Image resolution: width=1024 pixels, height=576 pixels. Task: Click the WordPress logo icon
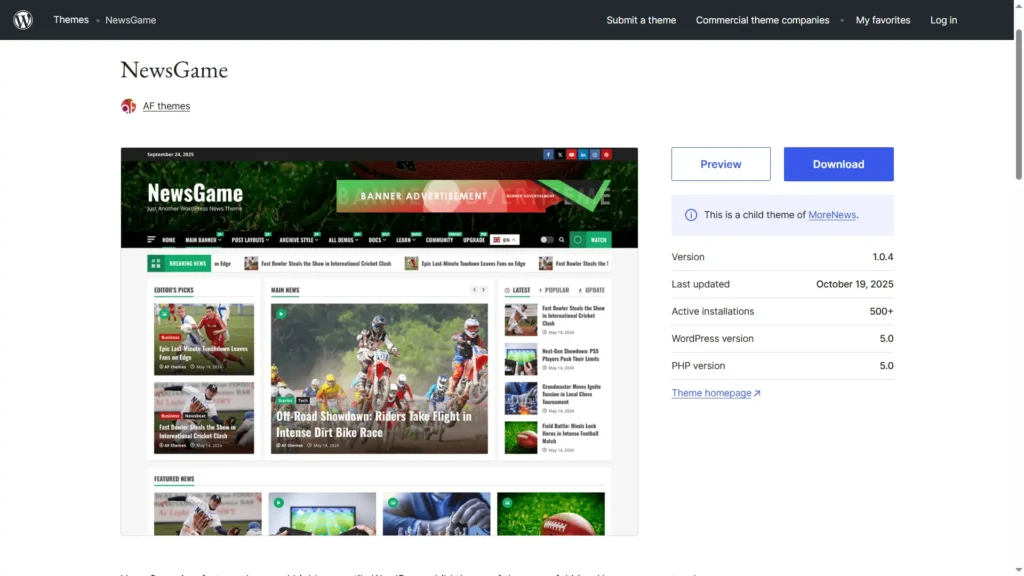click(23, 20)
